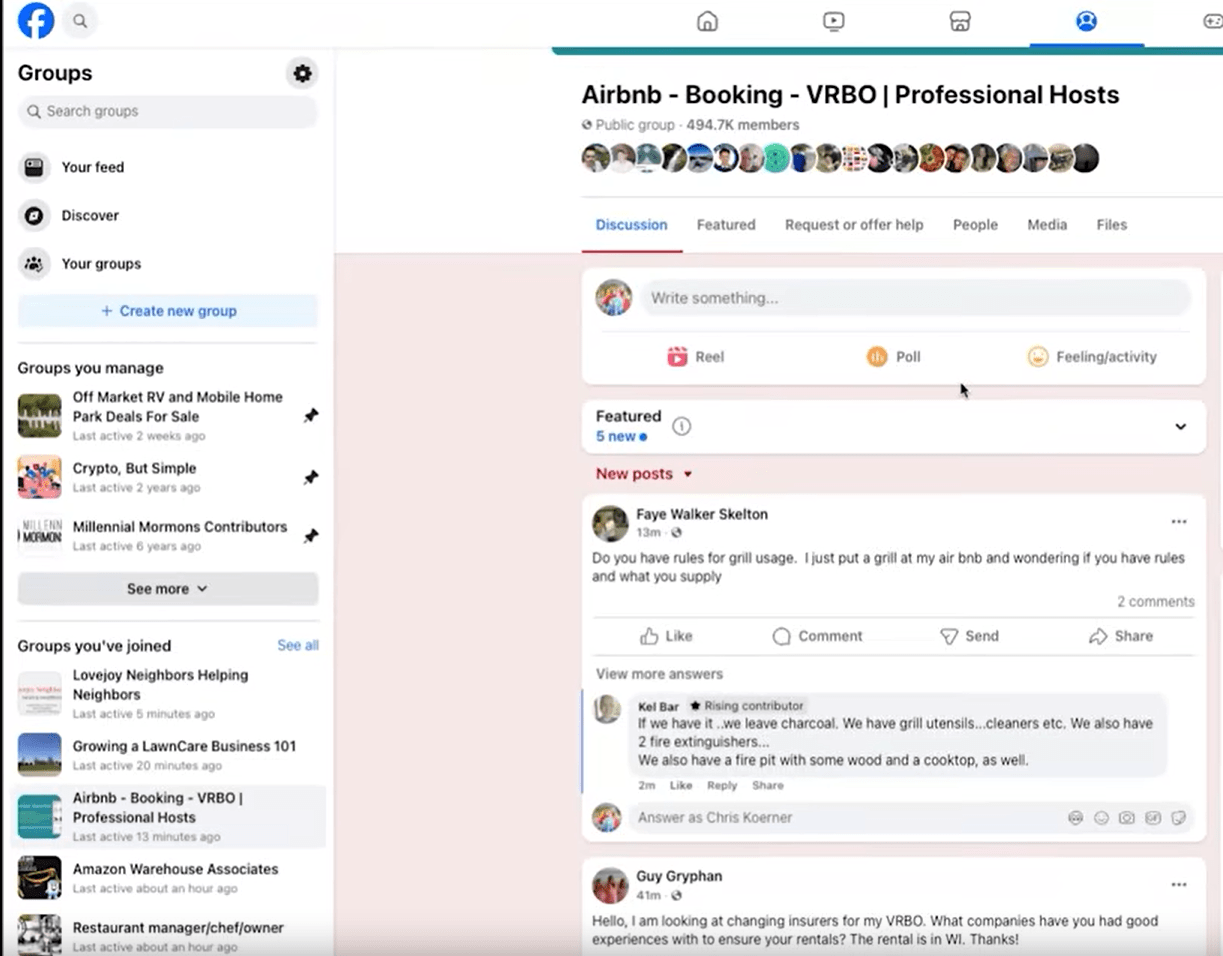Screen dimensions: 1223x956
Task: Click the Reel icon in post composer
Action: click(678, 357)
